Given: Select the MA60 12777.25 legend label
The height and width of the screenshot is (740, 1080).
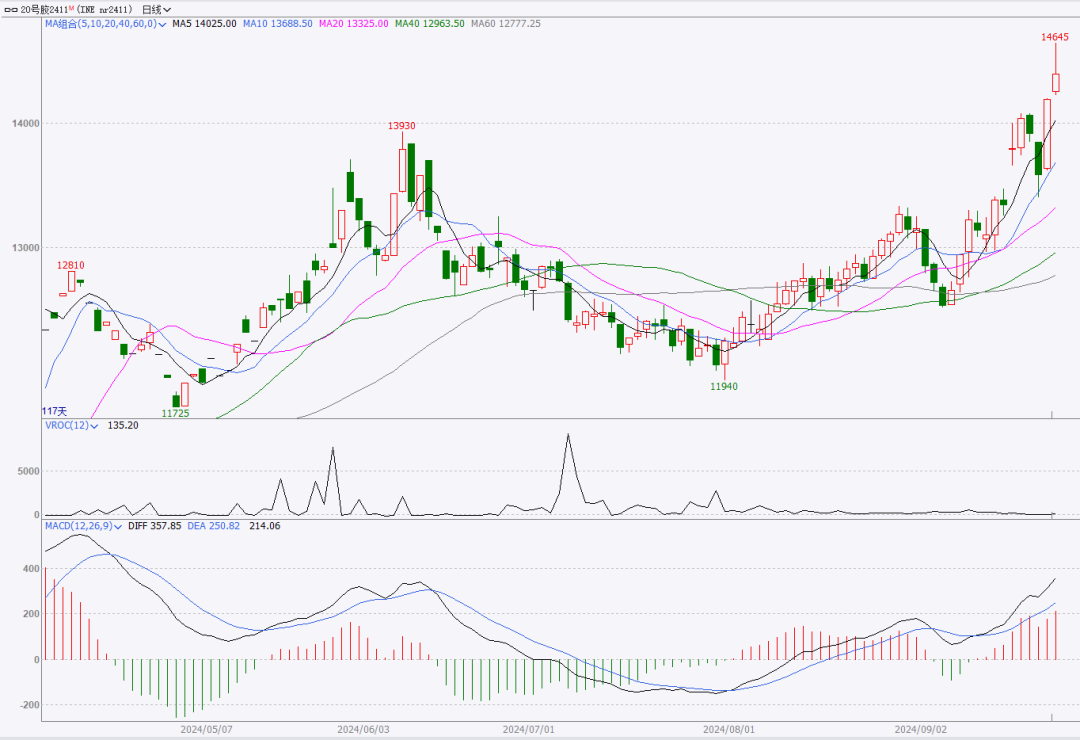Looking at the screenshot, I should pyautogui.click(x=505, y=23).
